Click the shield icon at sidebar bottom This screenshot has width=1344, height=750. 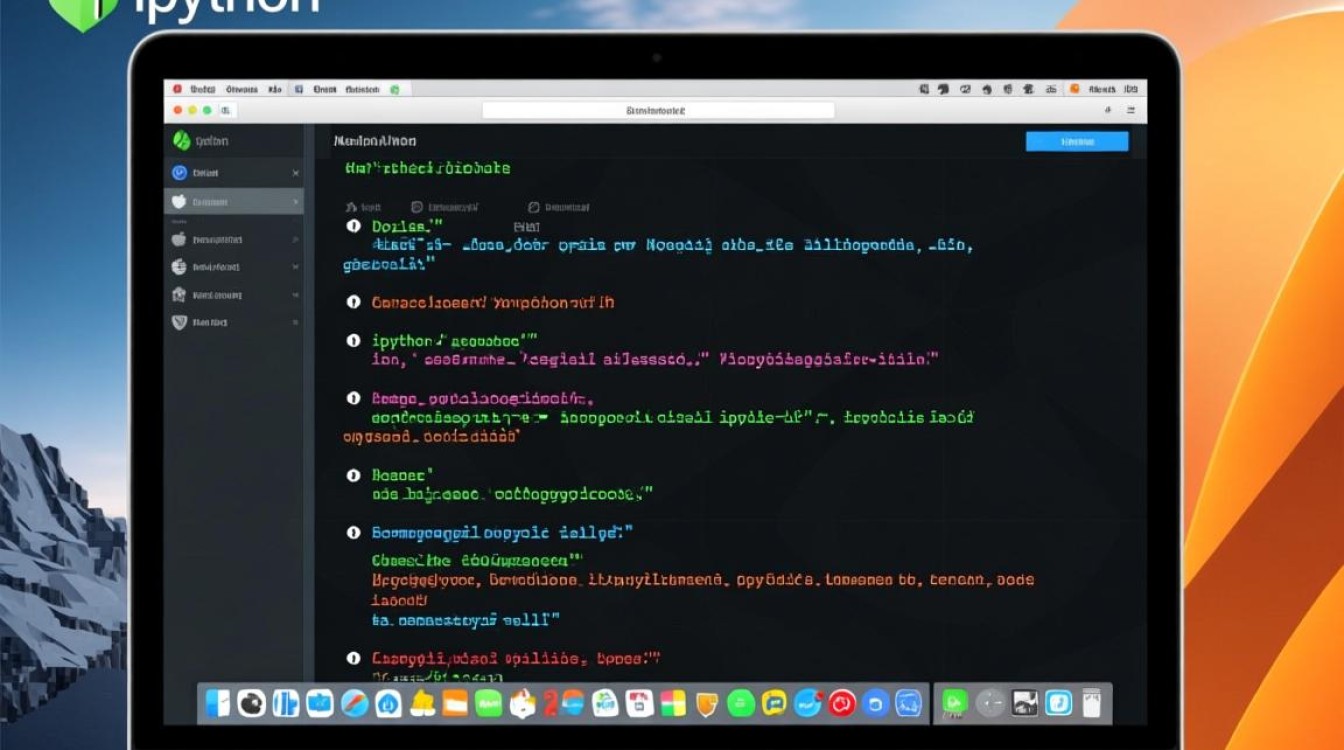point(180,323)
